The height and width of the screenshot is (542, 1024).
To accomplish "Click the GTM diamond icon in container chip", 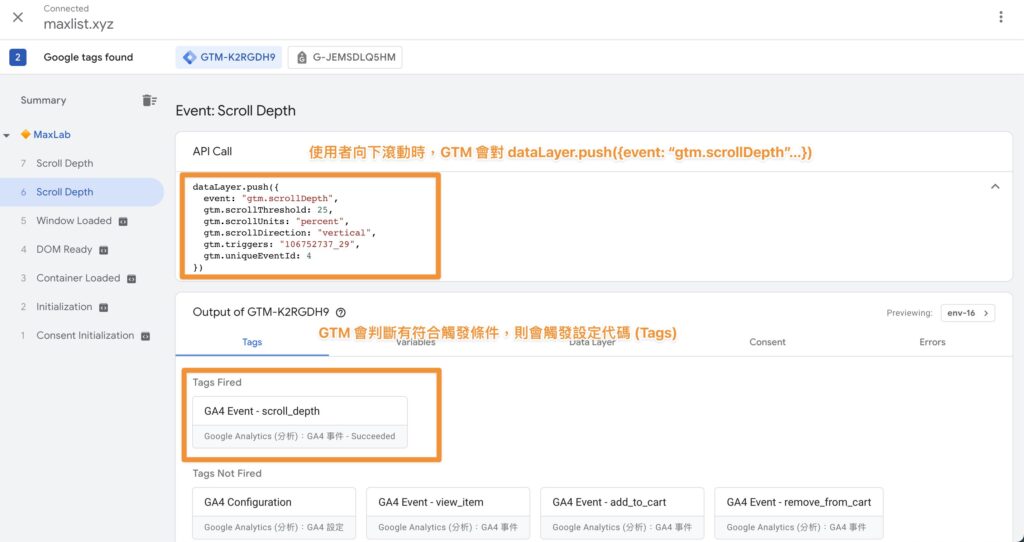I will 189,57.
